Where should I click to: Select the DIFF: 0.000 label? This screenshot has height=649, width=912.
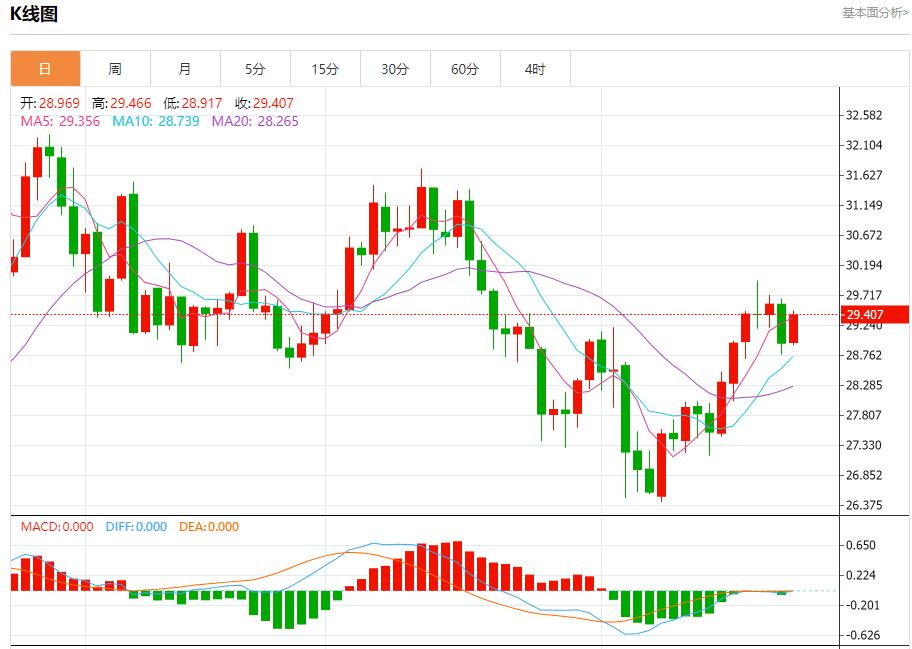pyautogui.click(x=135, y=527)
